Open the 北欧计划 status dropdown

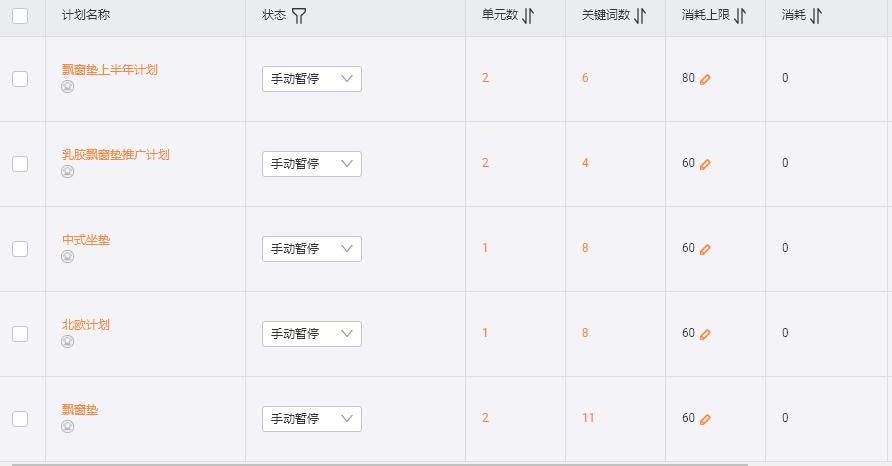tap(312, 334)
